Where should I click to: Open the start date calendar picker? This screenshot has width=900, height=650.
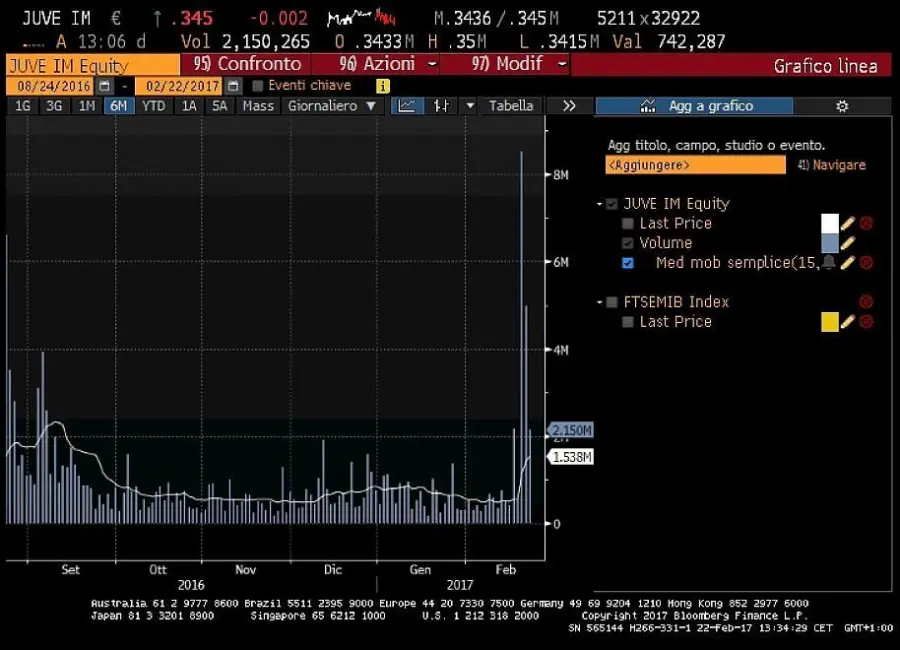click(105, 86)
